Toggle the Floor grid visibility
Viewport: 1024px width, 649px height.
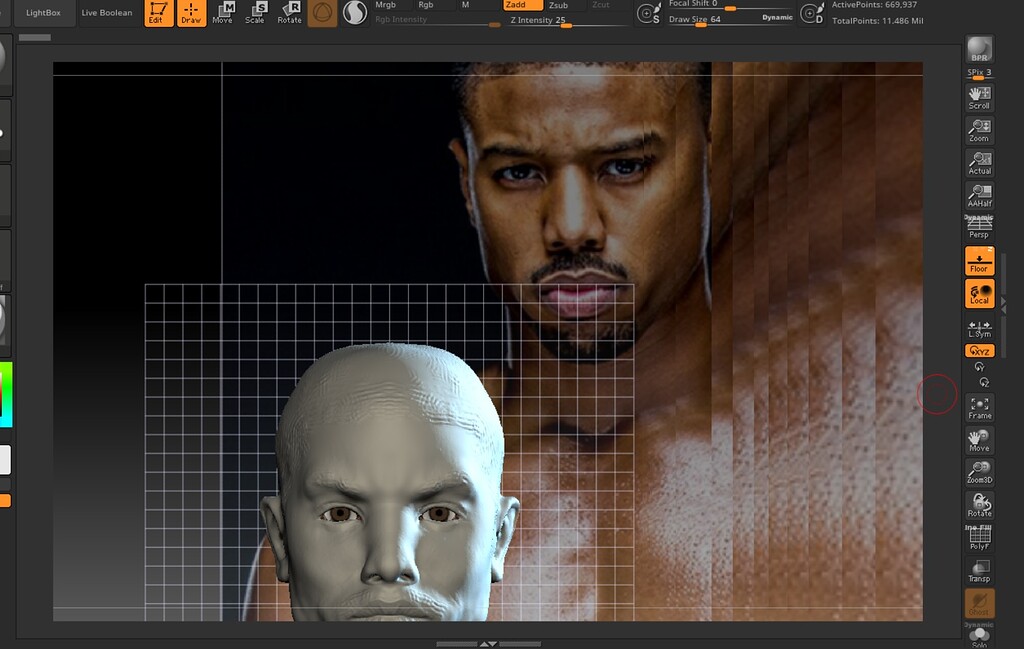(x=979, y=262)
